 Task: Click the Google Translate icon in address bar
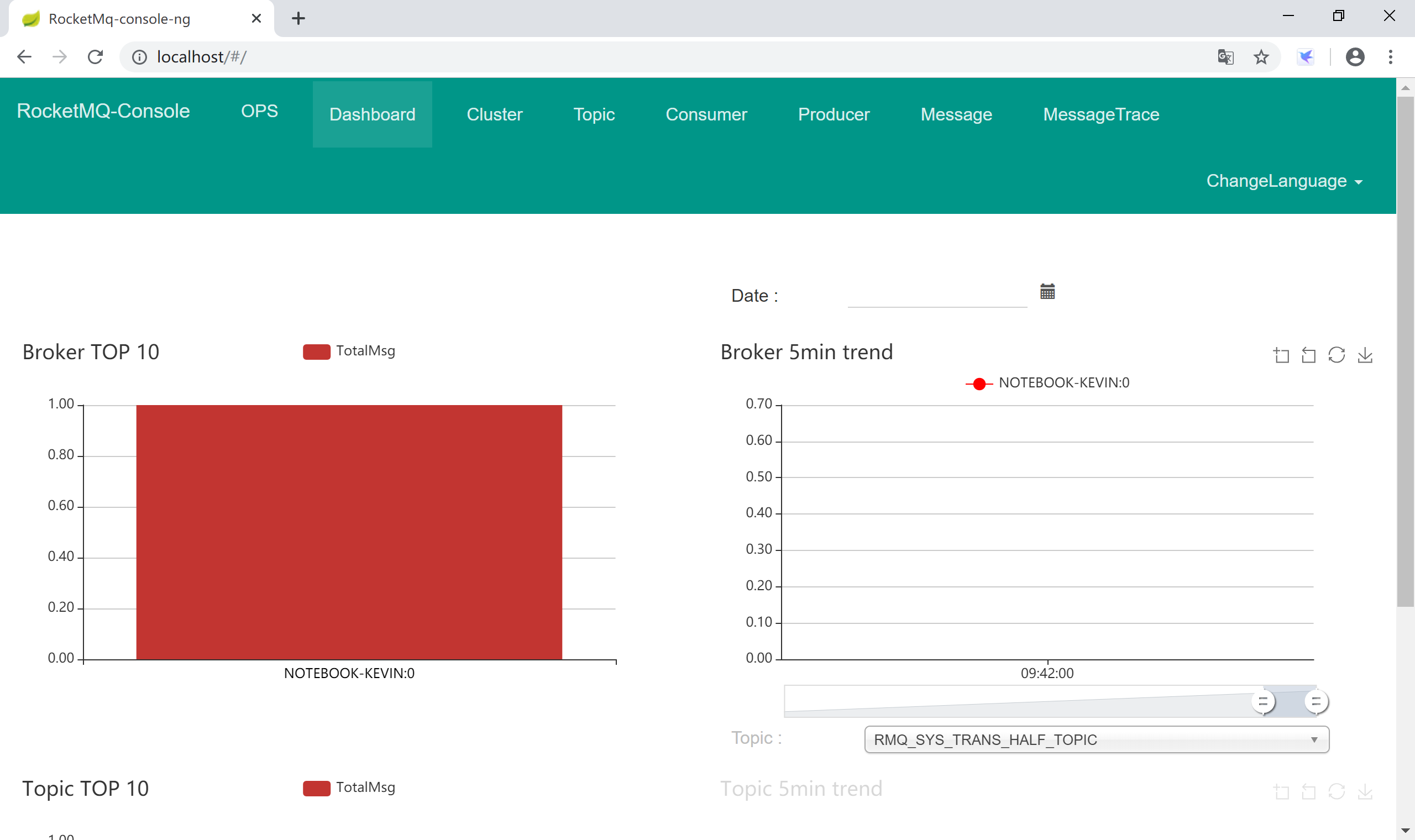coord(1225,56)
